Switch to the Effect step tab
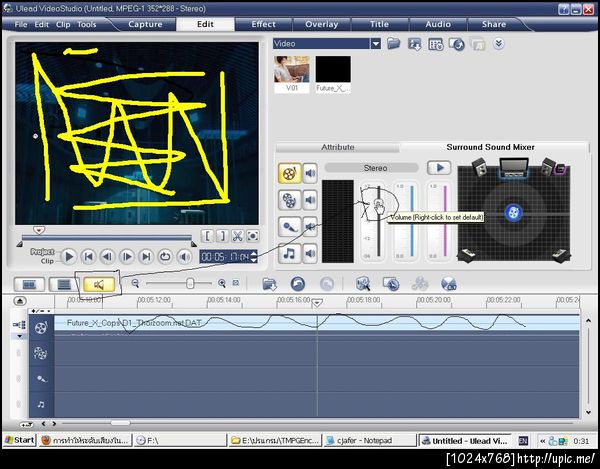600x469 pixels. 263,24
